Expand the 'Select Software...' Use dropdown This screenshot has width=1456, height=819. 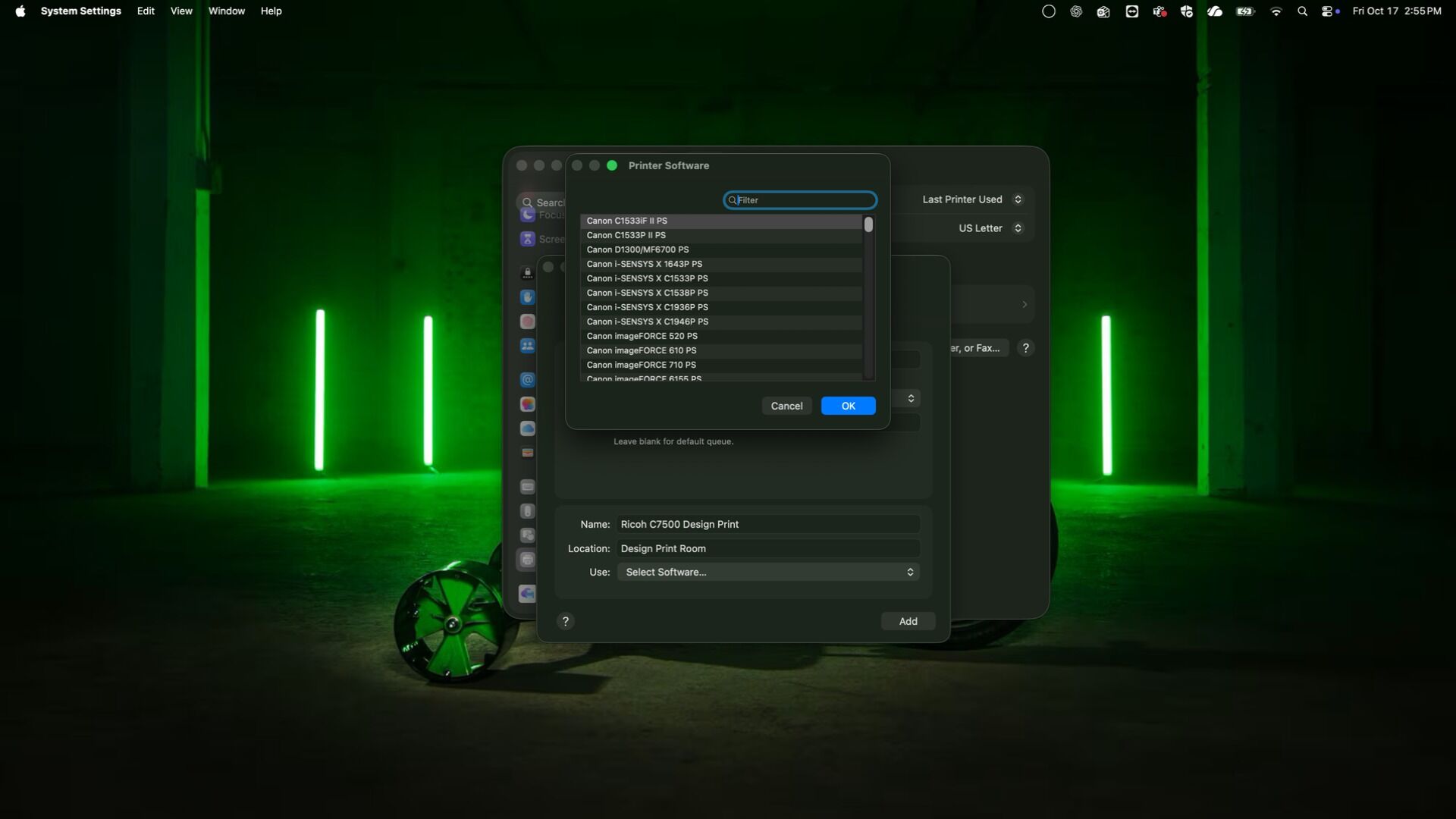point(767,572)
